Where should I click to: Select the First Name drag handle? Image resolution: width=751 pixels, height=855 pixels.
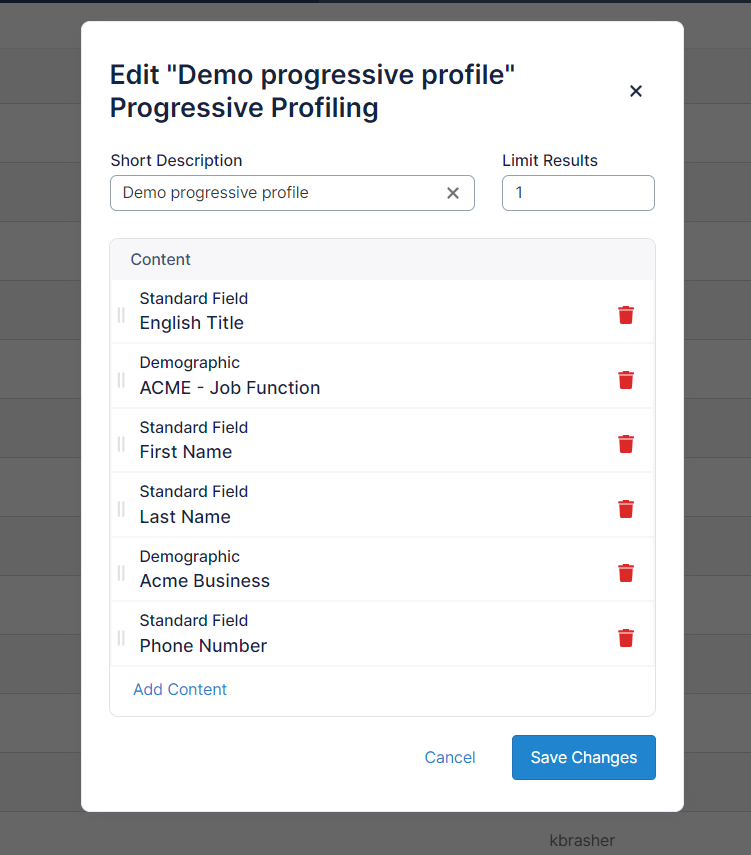121,444
